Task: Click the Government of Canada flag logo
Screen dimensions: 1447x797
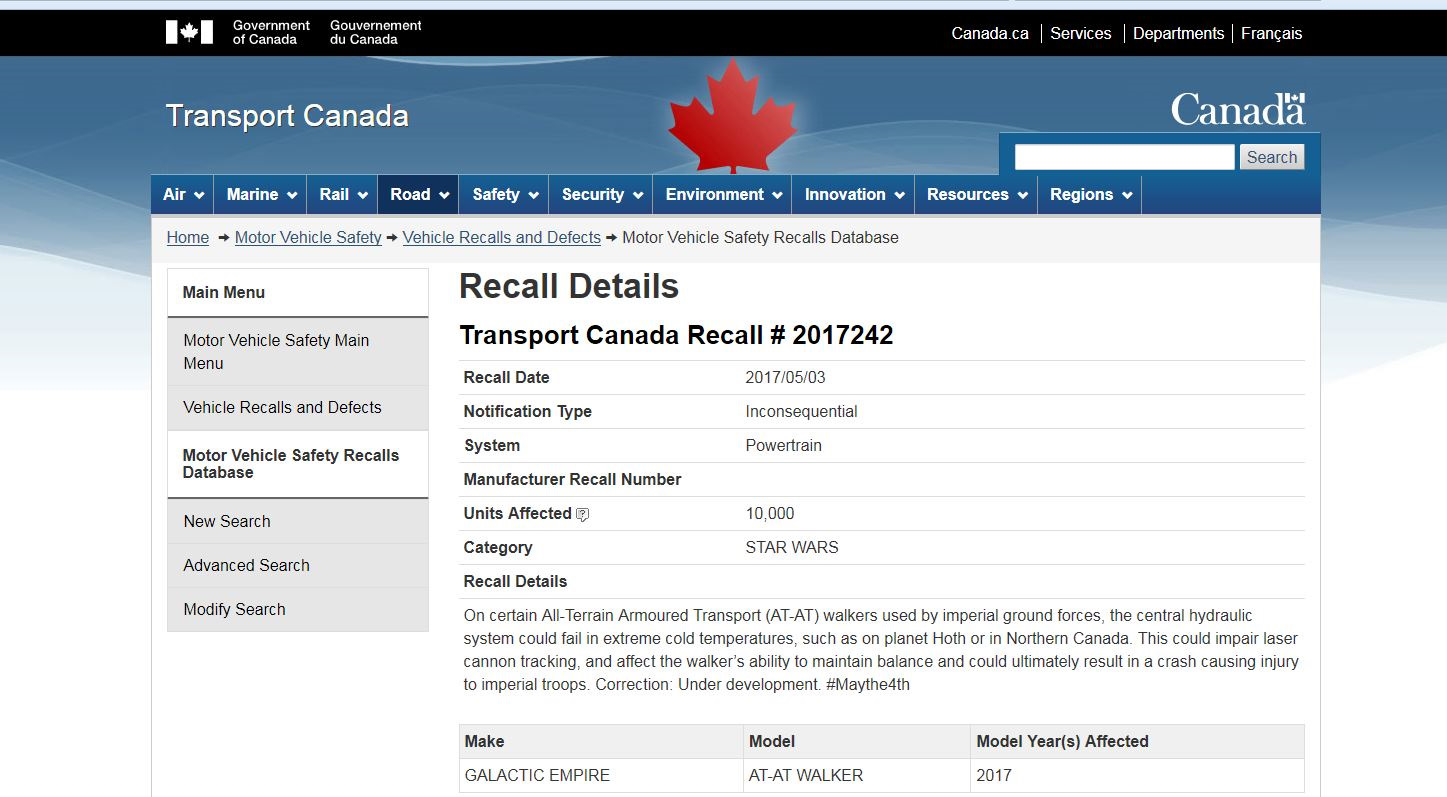Action: click(189, 33)
